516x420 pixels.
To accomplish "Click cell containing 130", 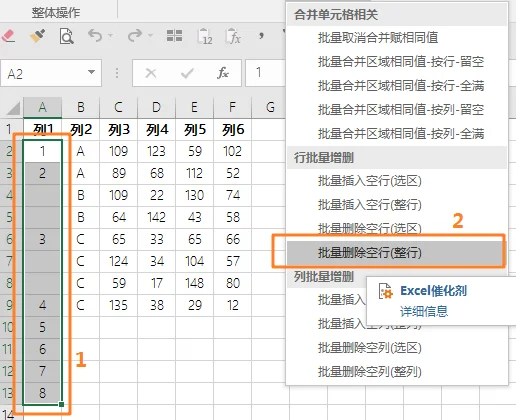I will pyautogui.click(x=194, y=195).
